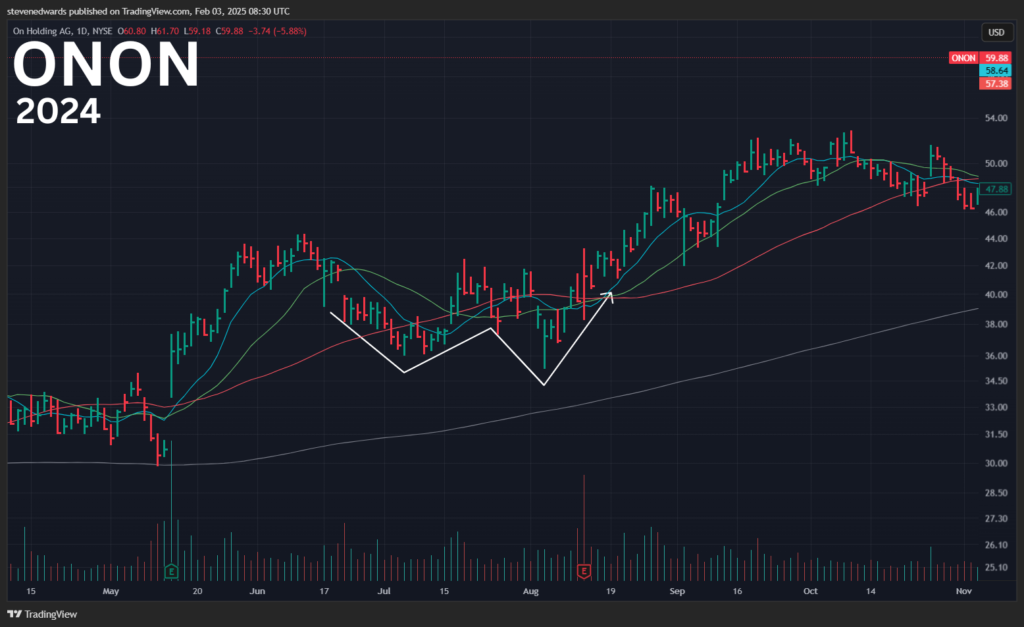Click the -3.74 (-5.88%) change value
The height and width of the screenshot is (627, 1024).
coord(277,31)
